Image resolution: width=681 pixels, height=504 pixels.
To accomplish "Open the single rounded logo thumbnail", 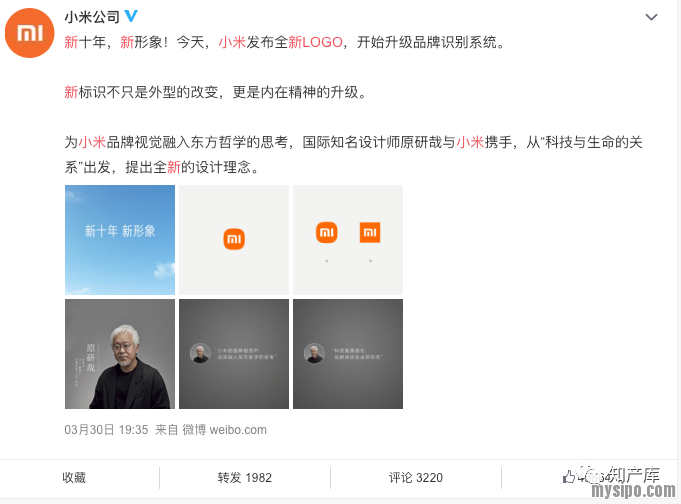I will click(x=234, y=240).
